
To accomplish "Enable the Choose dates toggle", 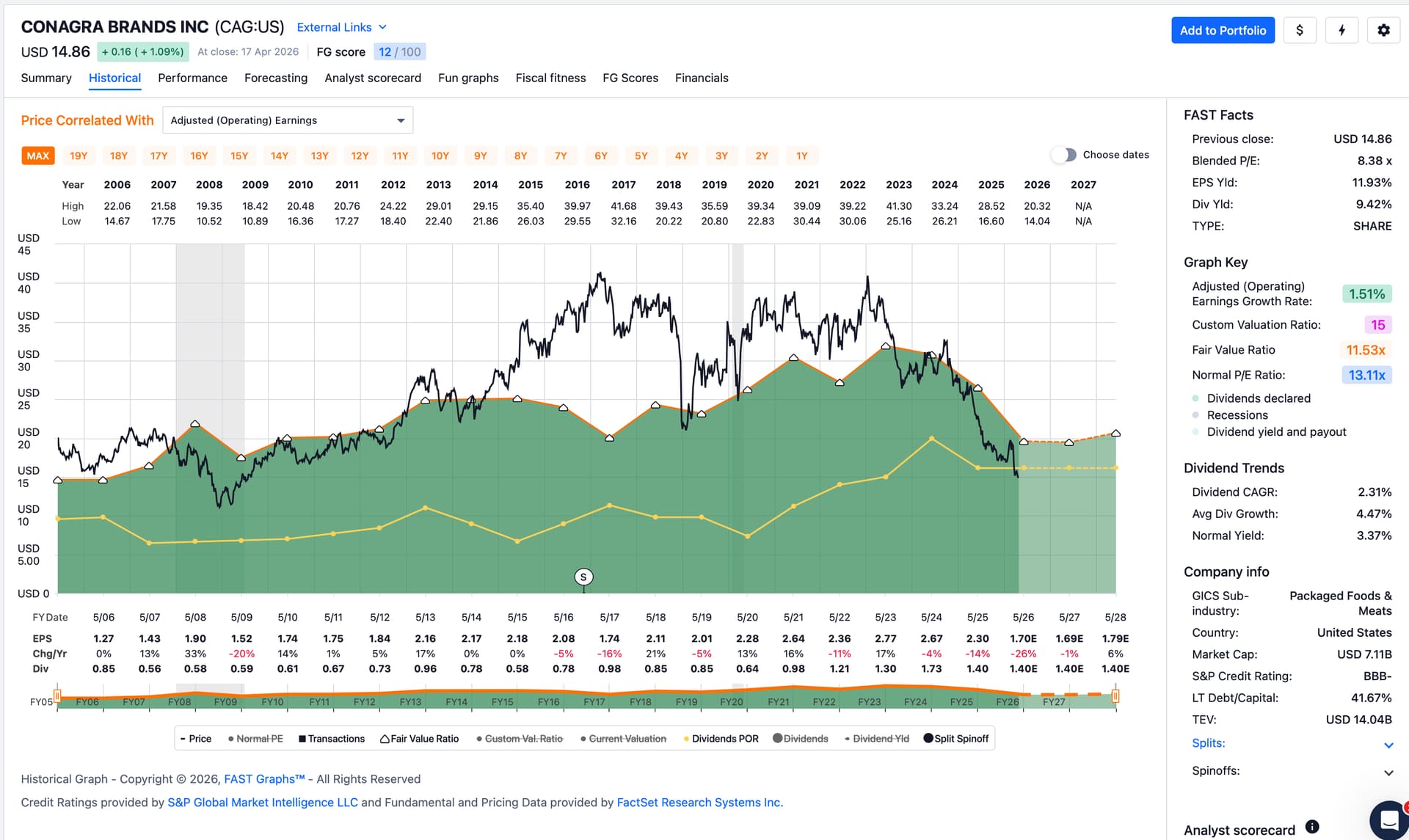I will tap(1063, 155).
